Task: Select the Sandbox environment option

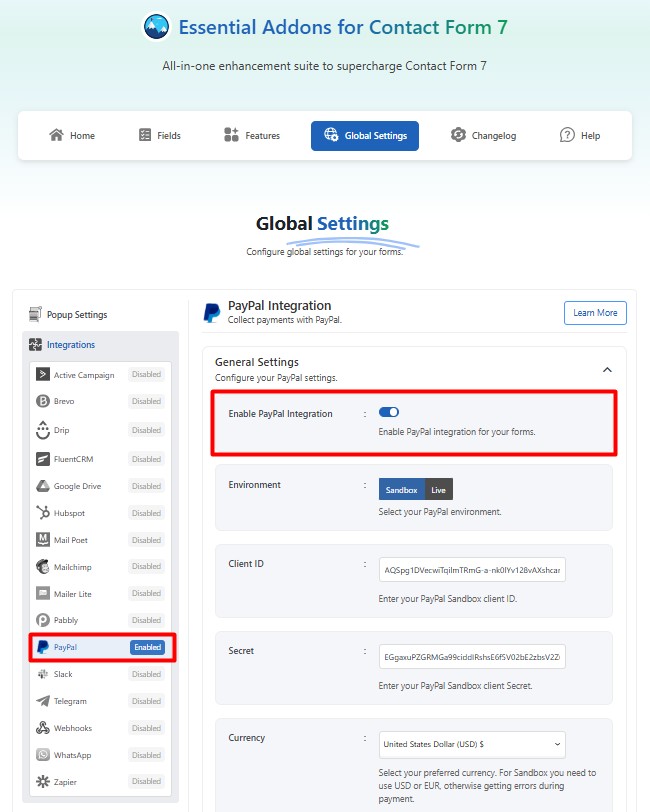Action: click(401, 489)
